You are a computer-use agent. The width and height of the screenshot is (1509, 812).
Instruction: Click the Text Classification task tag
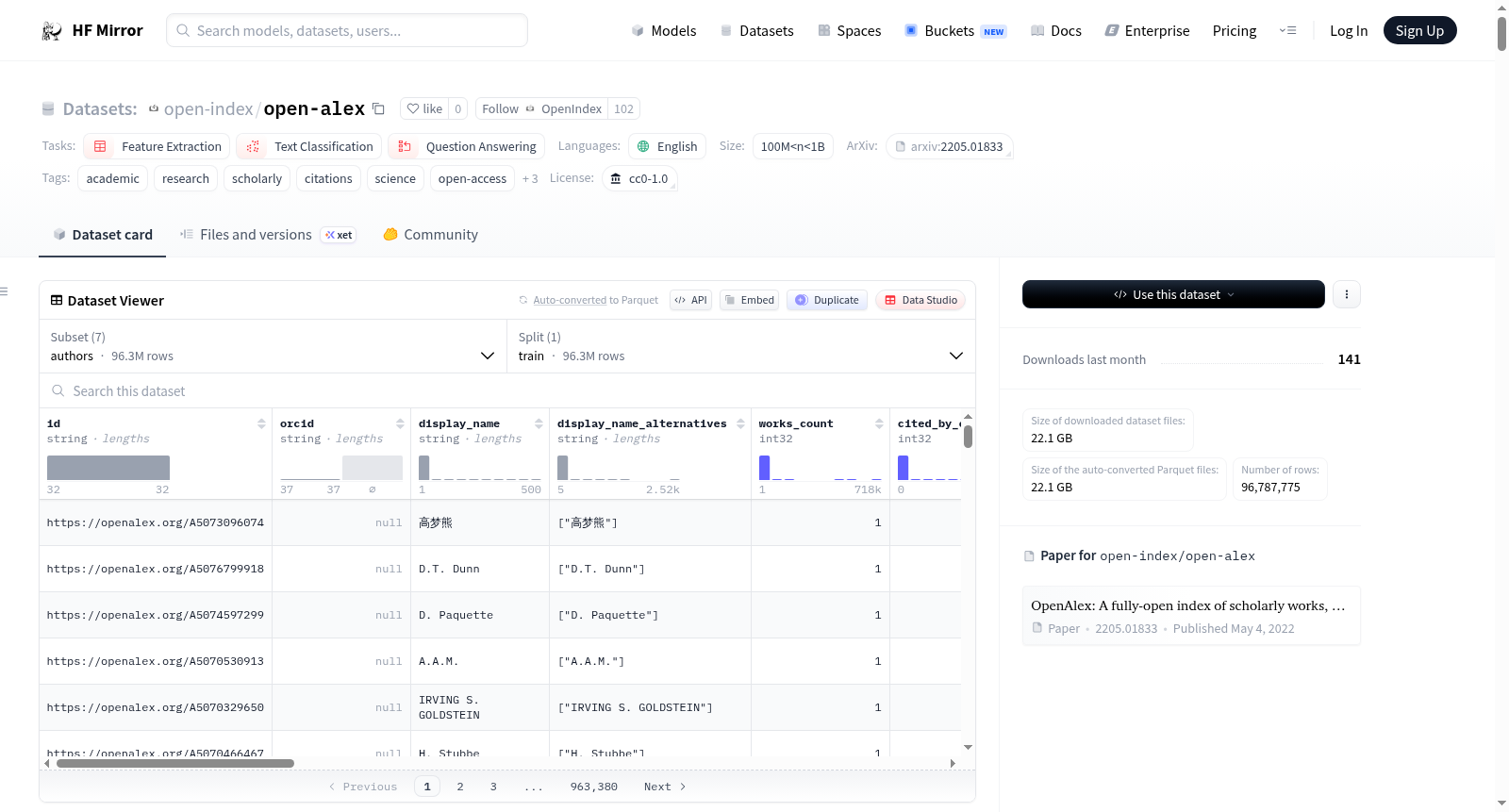[309, 146]
